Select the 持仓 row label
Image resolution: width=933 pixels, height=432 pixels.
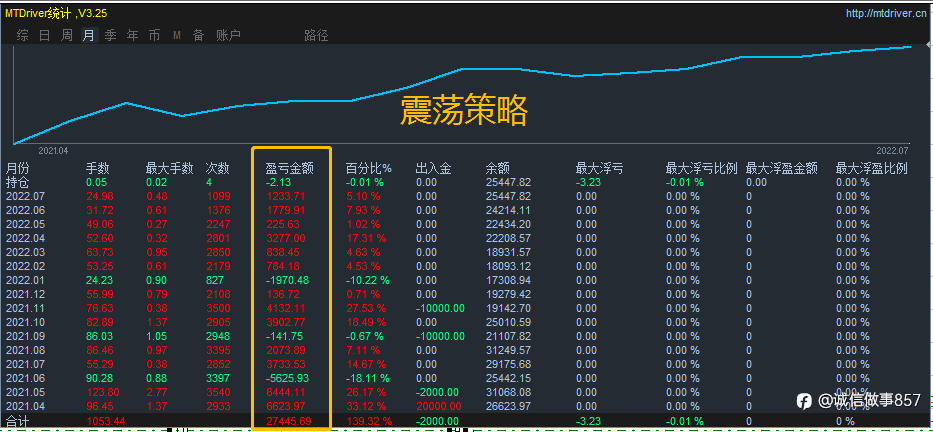click(x=17, y=182)
